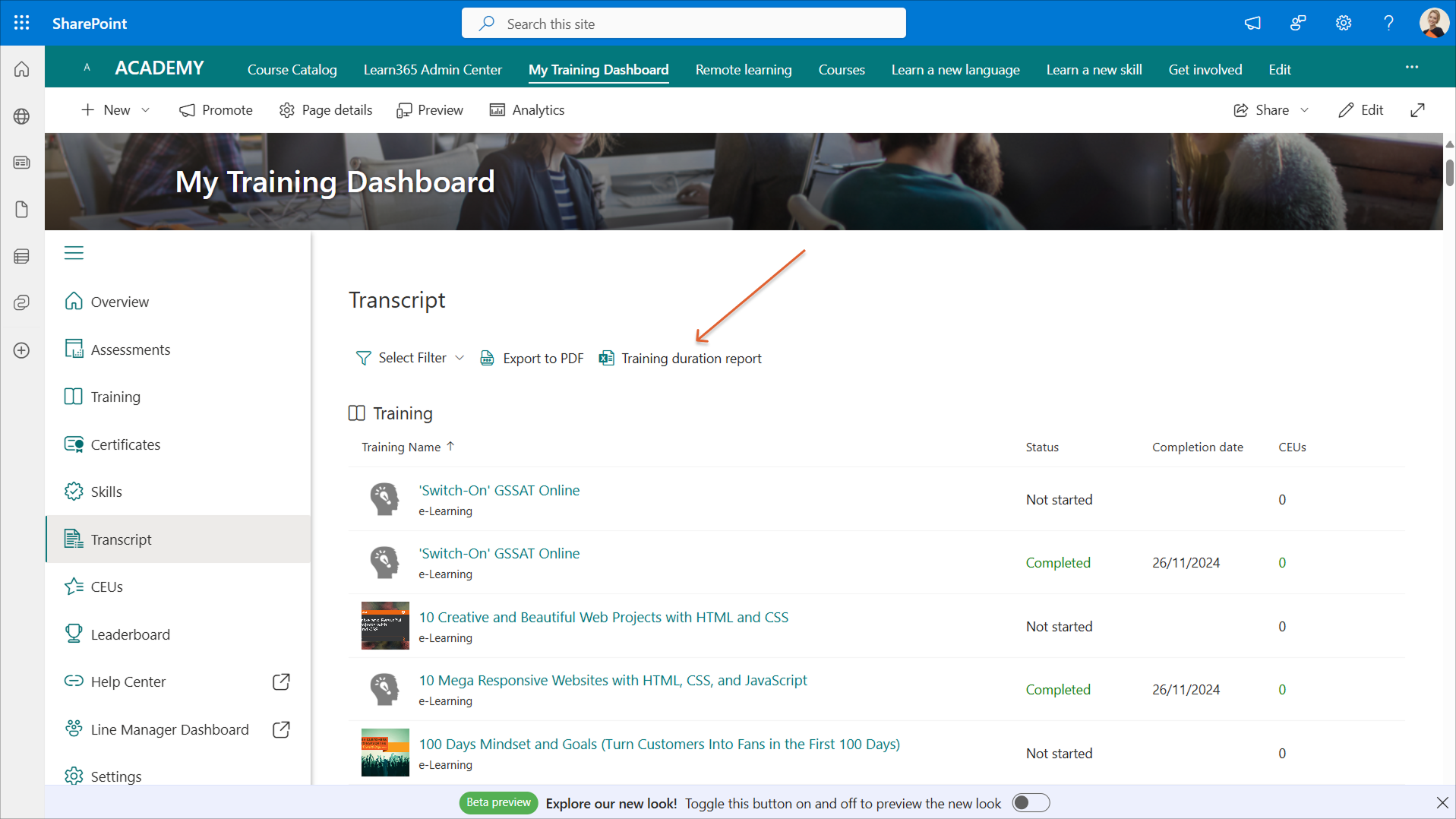Click the create plus icon in left rail
This screenshot has width=1456, height=819.
click(x=21, y=350)
